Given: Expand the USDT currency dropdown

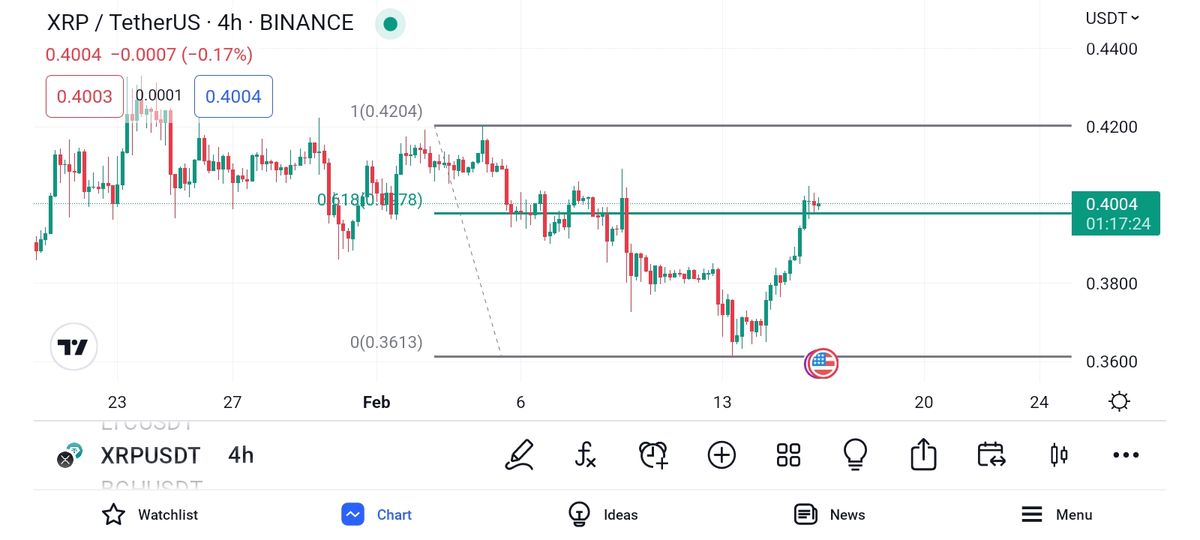Looking at the screenshot, I should point(1112,18).
